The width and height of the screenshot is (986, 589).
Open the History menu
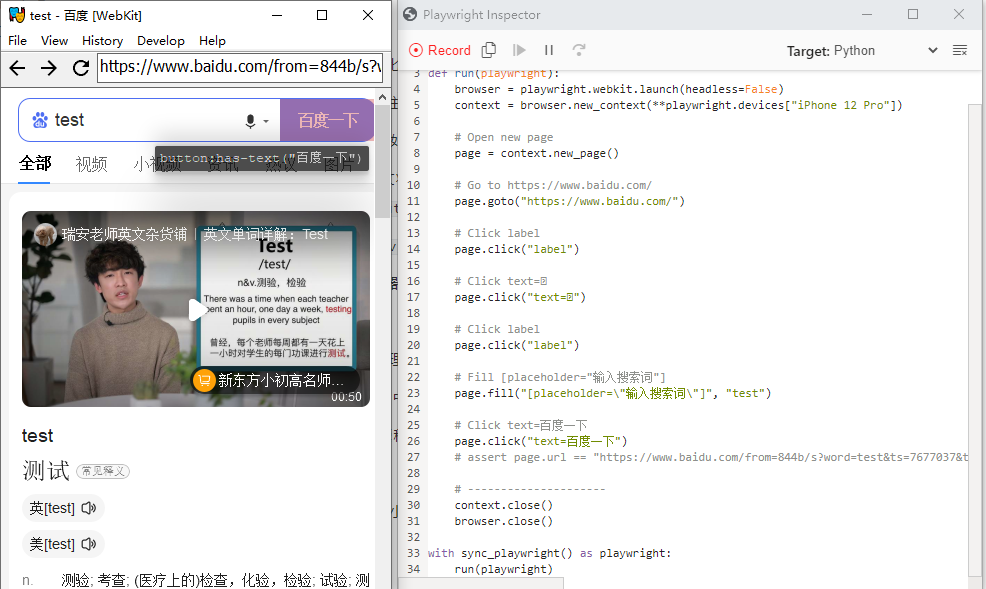102,41
